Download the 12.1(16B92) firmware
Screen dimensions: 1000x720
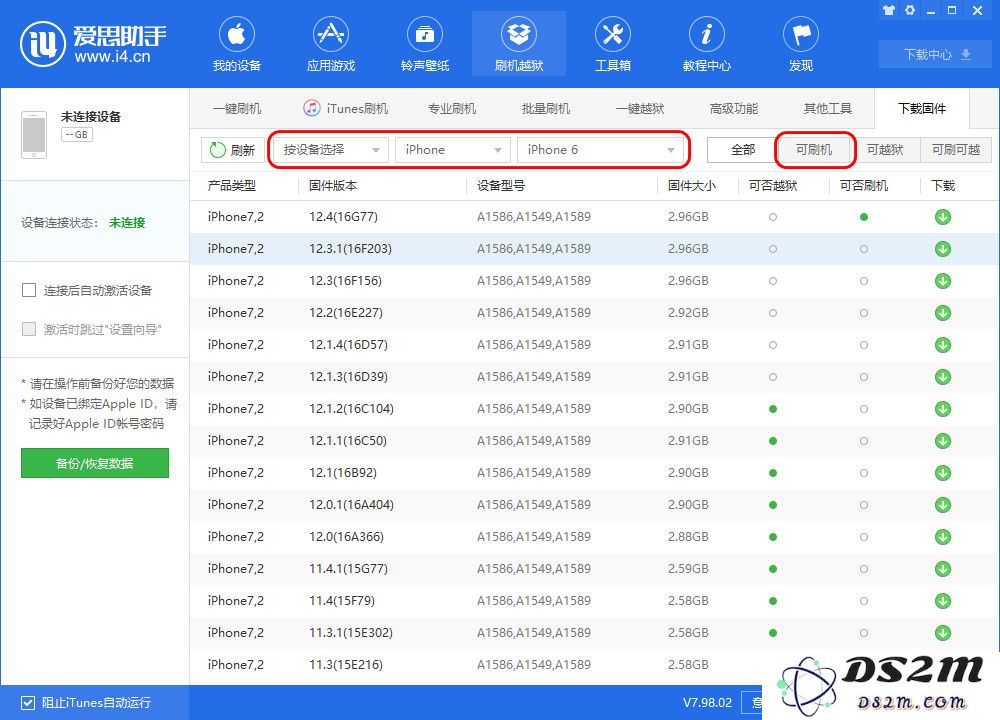(943, 473)
